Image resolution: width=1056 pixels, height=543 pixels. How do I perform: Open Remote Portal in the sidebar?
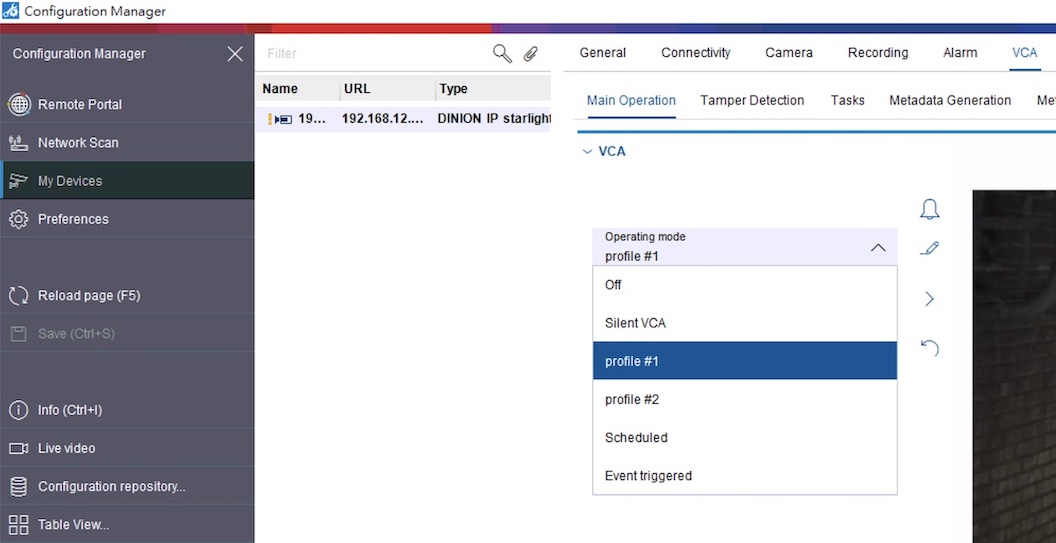coord(127,104)
